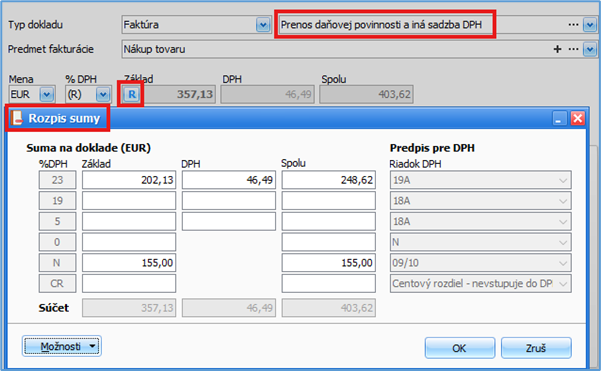Click the R breakdown button beside Základ

click(131, 94)
